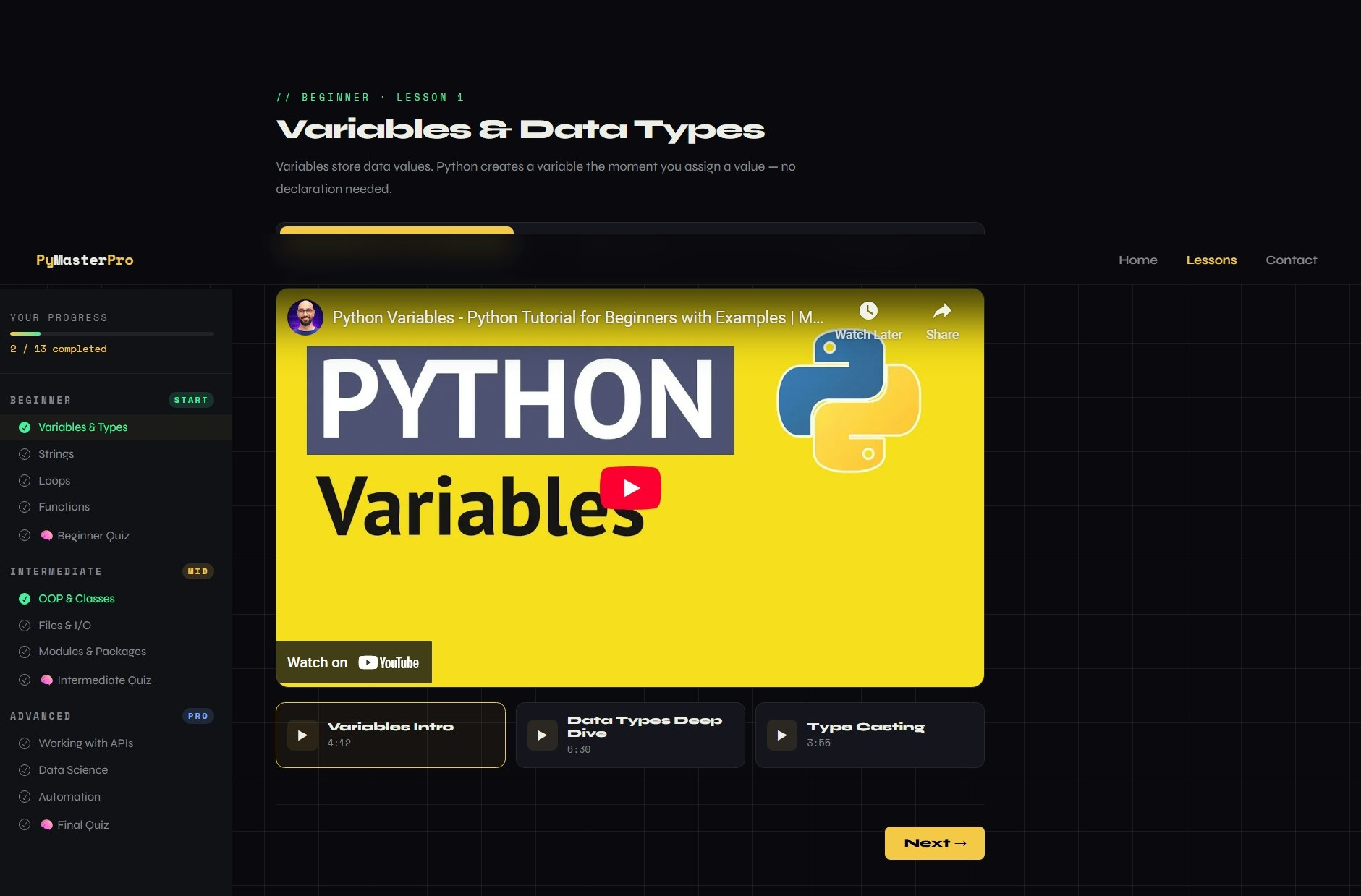The height and width of the screenshot is (896, 1361).
Task: Play the large YouTube video thumbnail
Action: pos(630,487)
